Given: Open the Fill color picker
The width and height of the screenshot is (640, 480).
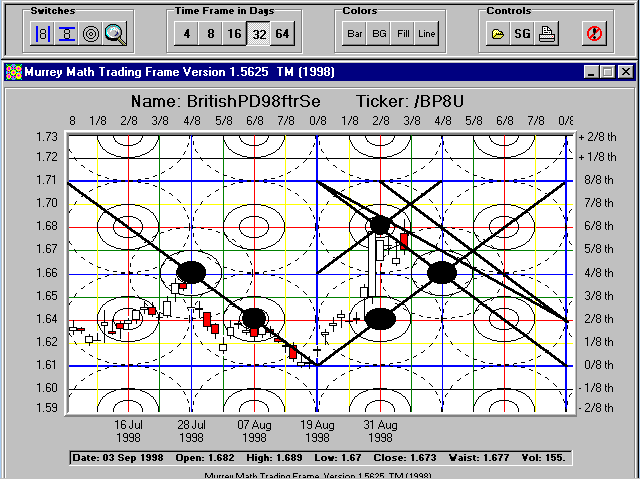Looking at the screenshot, I should 403,33.
